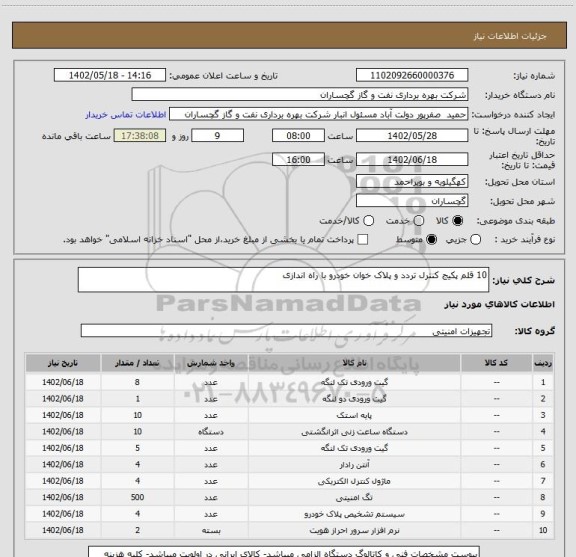Image resolution: width=576 pixels, height=557 pixels.
Task: Click the remaining days field showing 9
Action: [217, 136]
